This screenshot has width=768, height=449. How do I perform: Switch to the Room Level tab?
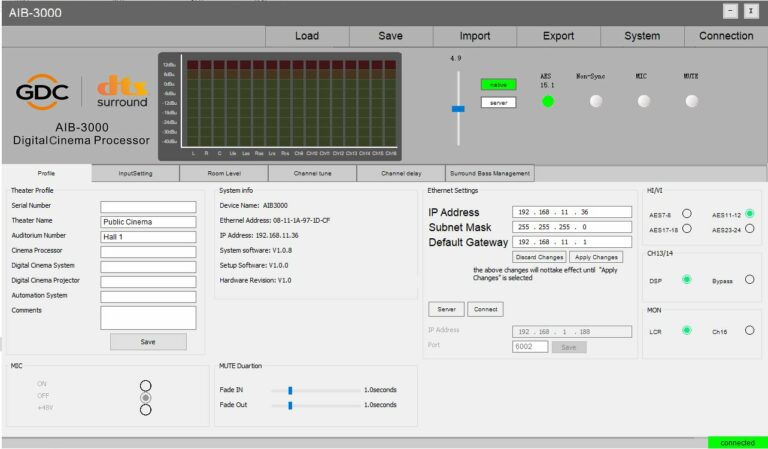click(x=224, y=173)
